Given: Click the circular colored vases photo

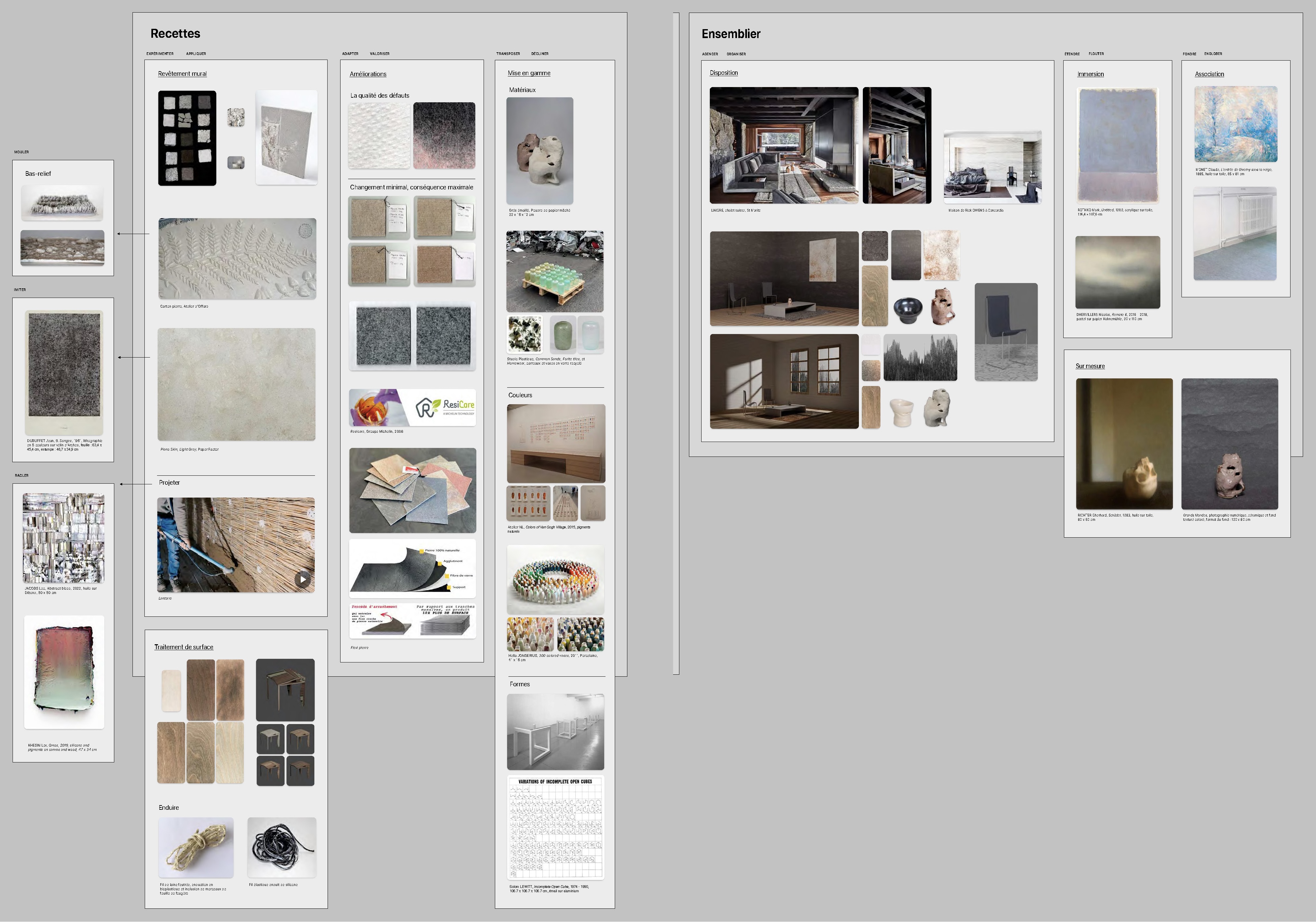Looking at the screenshot, I should click(x=555, y=580).
